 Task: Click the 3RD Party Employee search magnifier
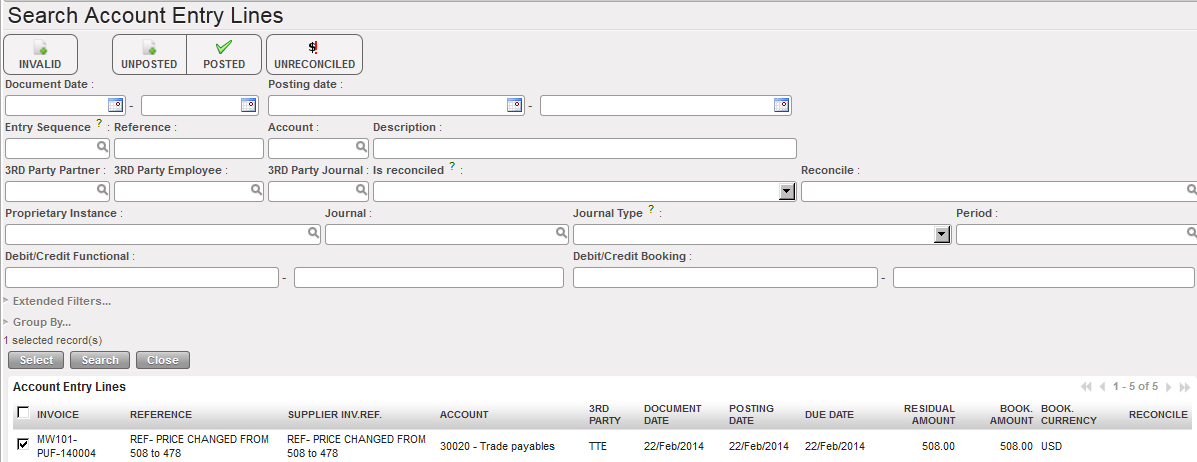256,190
